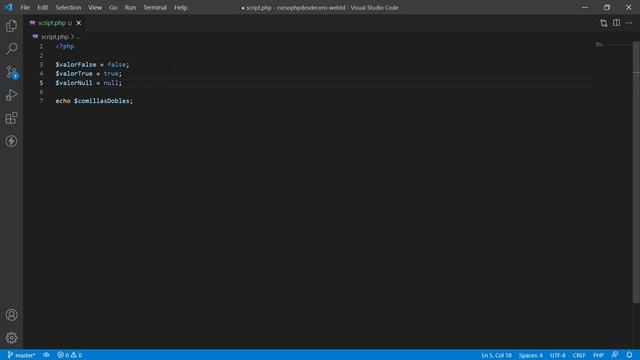The image size is (640, 360).
Task: Open breadcrumb symbol ellipsis after script.php
Action: click(x=78, y=37)
